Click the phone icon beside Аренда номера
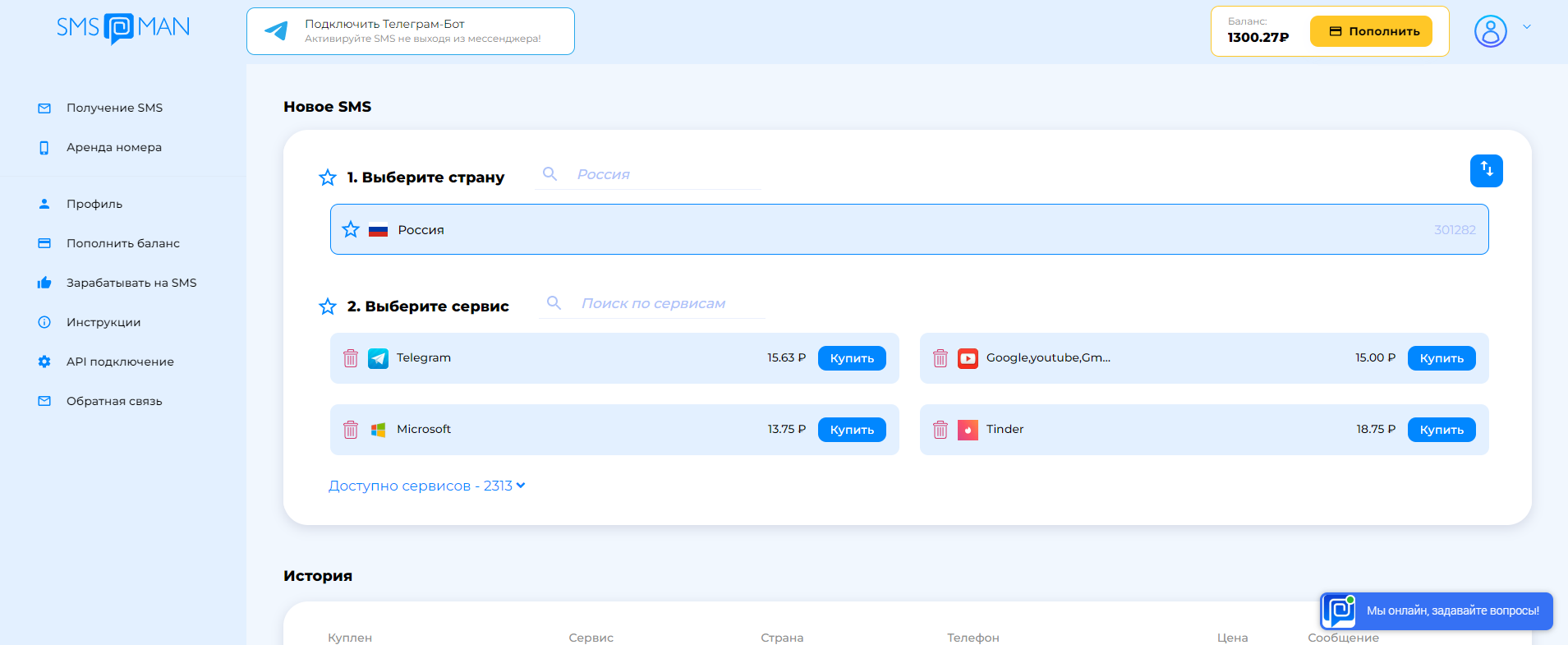 [44, 148]
